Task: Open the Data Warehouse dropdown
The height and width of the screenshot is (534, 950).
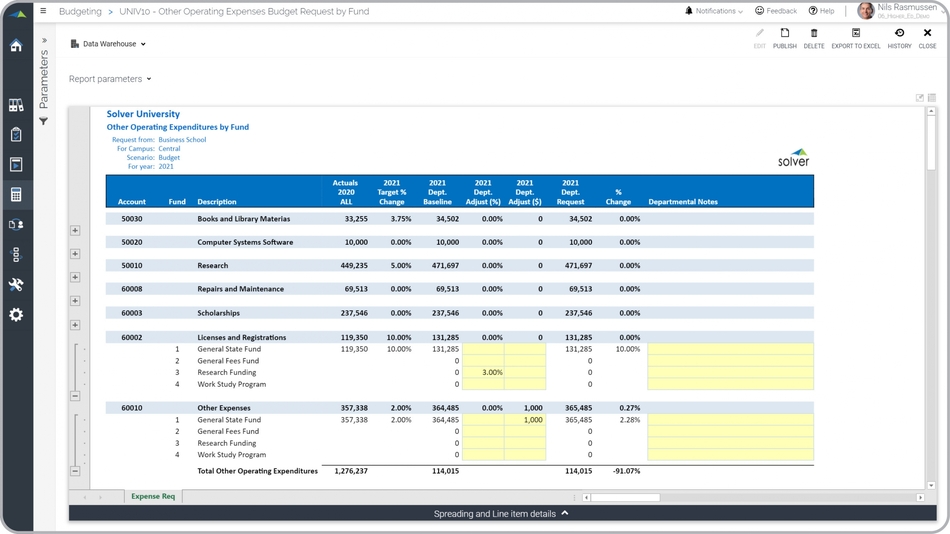Action: pos(109,44)
